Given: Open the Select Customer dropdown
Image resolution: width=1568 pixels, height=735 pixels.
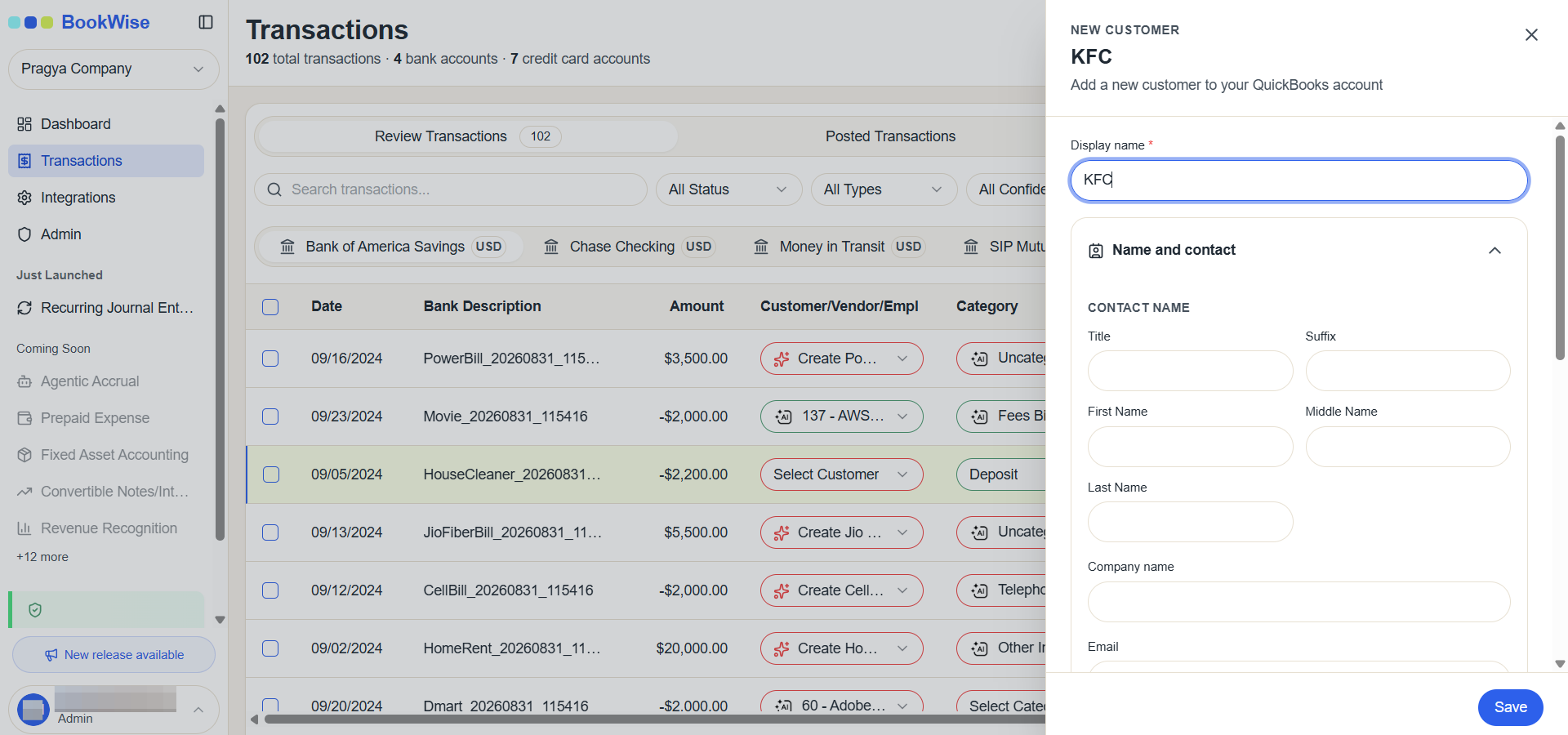Looking at the screenshot, I should pyautogui.click(x=841, y=474).
